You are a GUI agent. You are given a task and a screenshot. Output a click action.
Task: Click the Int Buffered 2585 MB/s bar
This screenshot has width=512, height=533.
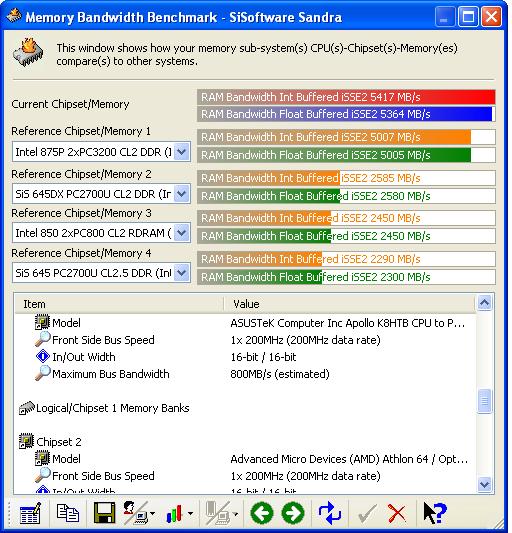[x=346, y=178]
